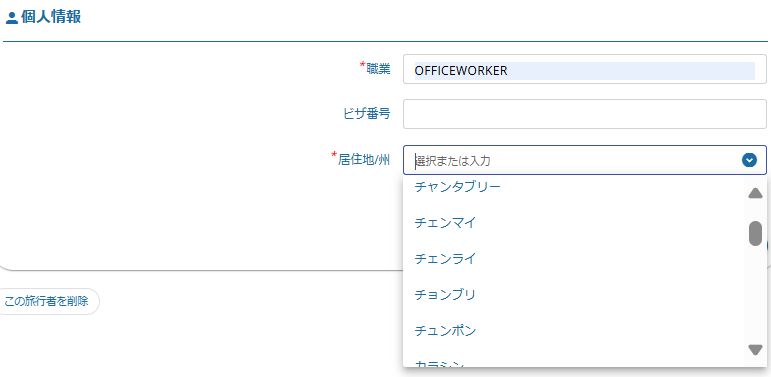Click the dropdown list's scroll up arrow
The height and width of the screenshot is (377, 771).
click(755, 193)
